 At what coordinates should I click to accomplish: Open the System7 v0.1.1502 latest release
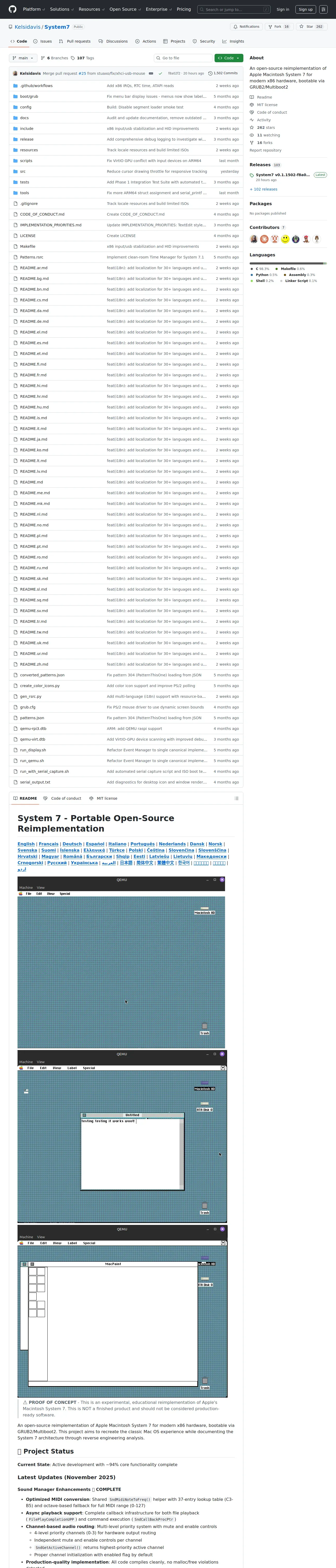283,175
